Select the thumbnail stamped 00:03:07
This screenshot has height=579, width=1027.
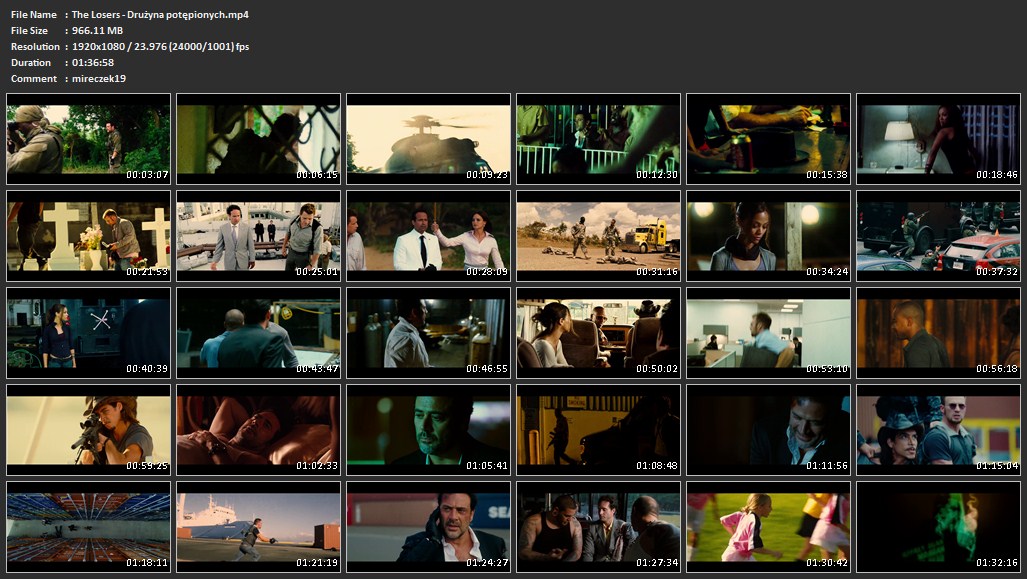tap(88, 139)
